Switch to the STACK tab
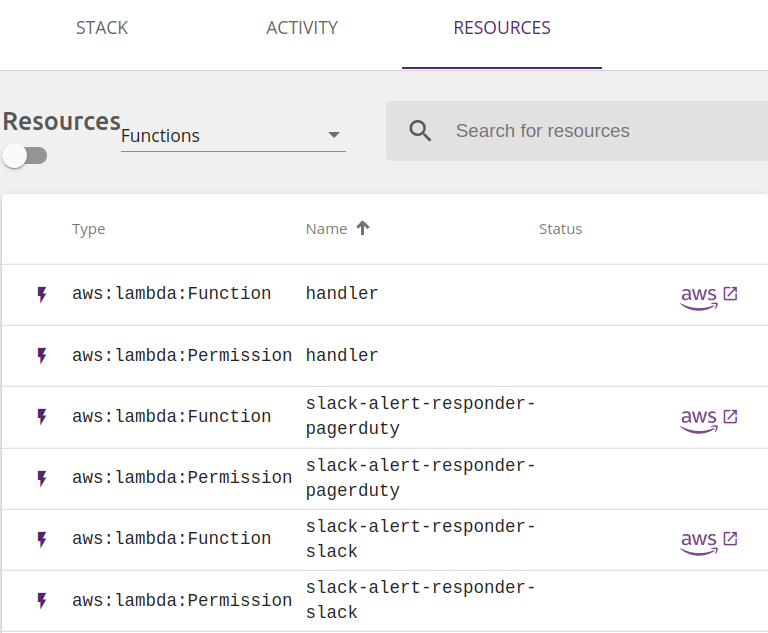The height and width of the screenshot is (633, 768). 102,28
